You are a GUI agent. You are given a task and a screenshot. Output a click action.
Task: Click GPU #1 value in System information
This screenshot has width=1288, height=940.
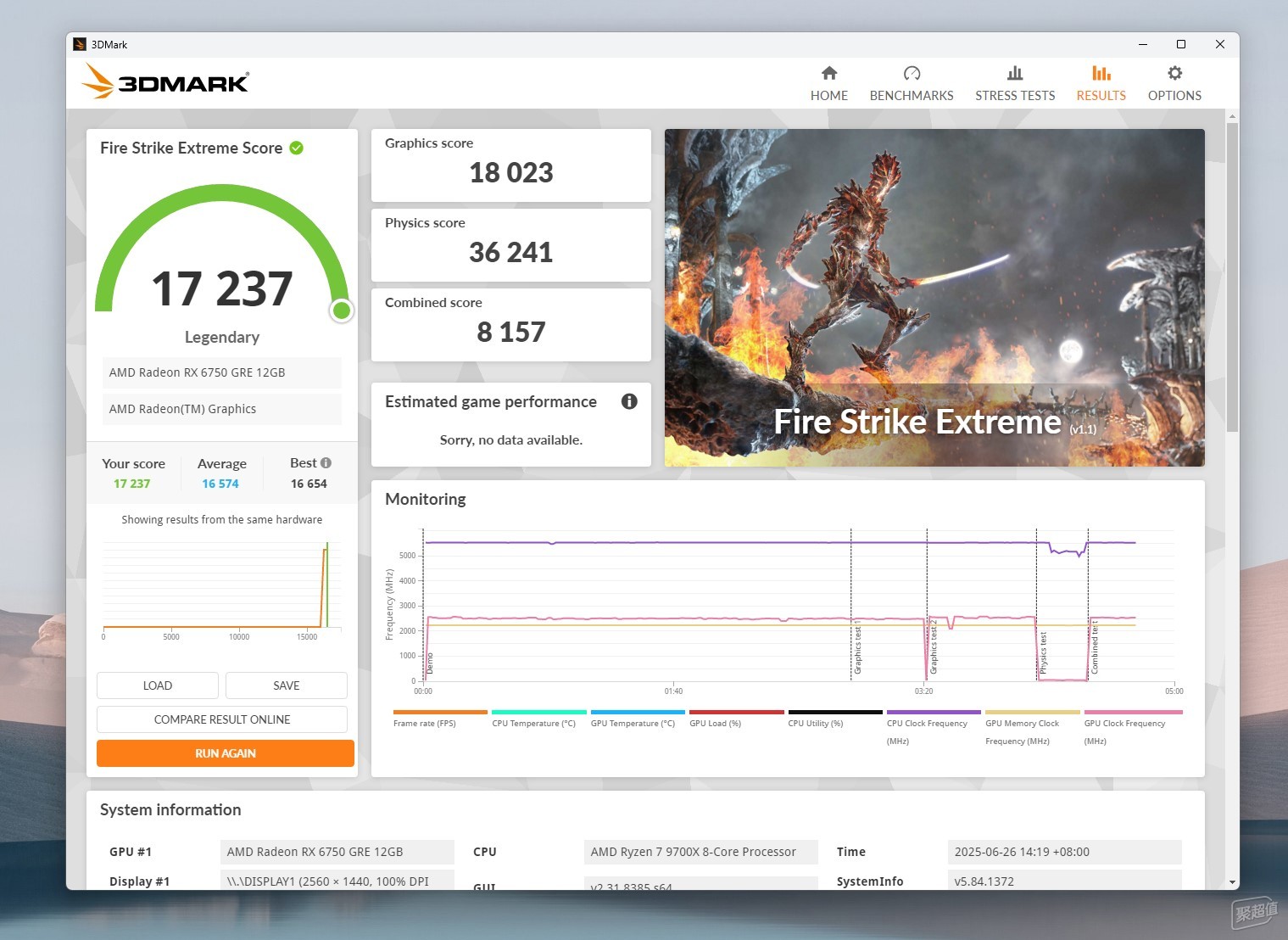[x=337, y=852]
